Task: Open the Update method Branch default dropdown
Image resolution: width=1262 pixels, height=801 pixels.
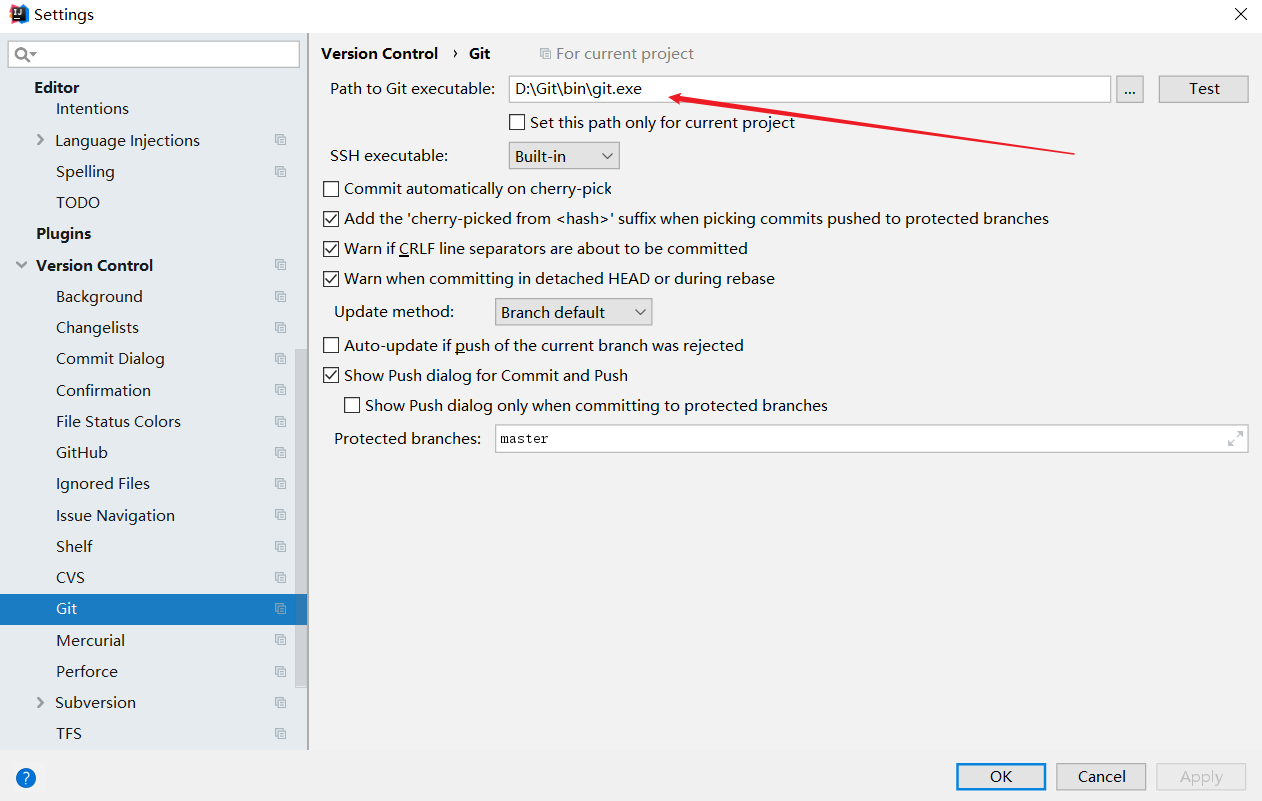Action: tap(574, 312)
